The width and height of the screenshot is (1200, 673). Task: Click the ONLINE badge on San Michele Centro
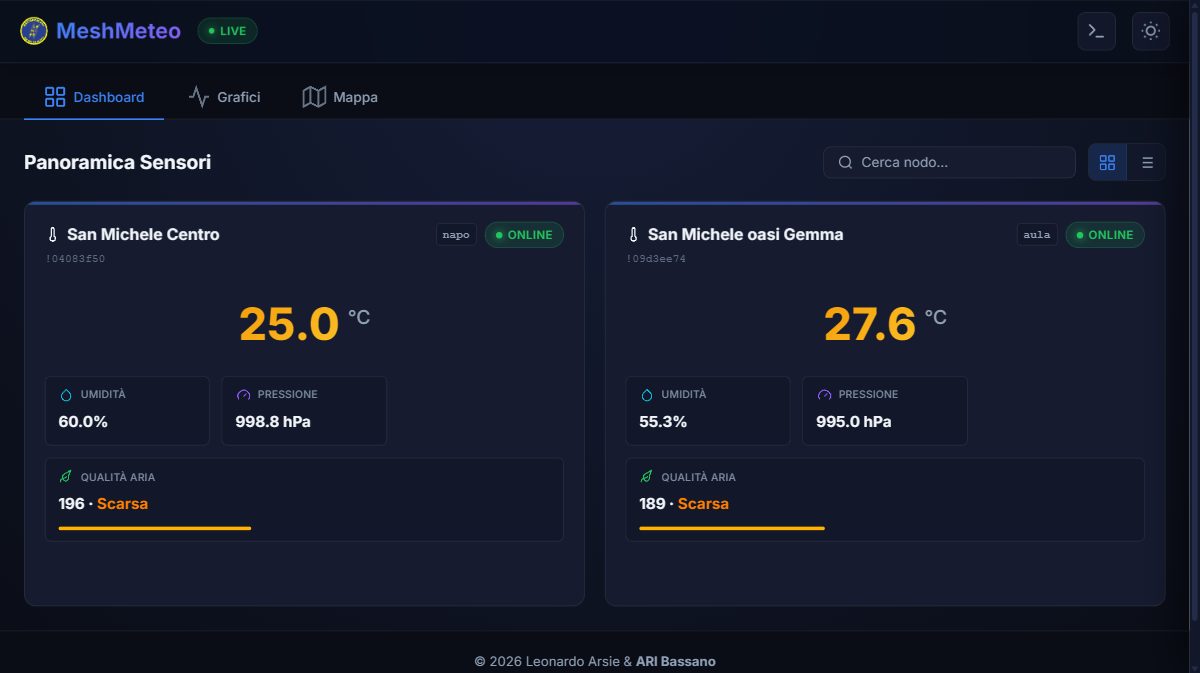[524, 235]
